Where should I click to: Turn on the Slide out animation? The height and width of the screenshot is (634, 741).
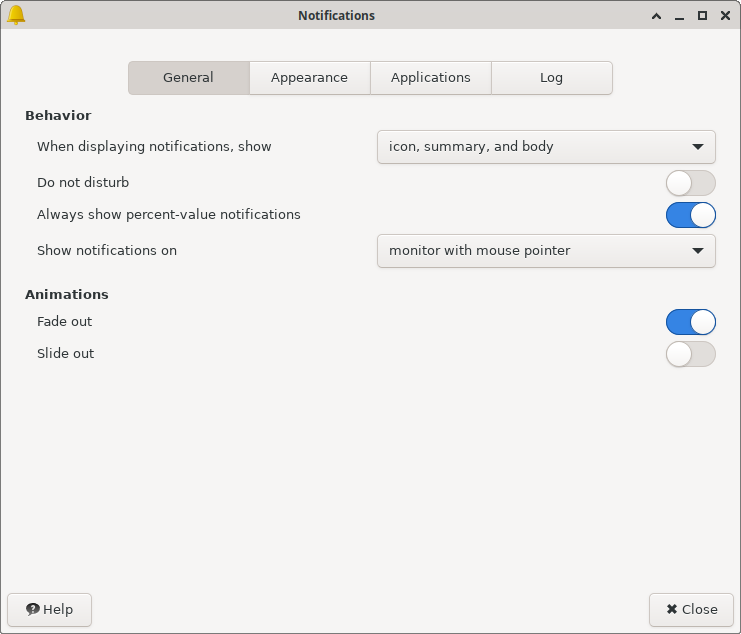(690, 354)
